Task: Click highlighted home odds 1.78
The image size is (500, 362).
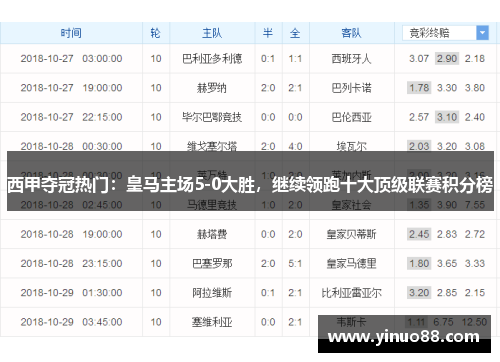Action: click(419, 88)
